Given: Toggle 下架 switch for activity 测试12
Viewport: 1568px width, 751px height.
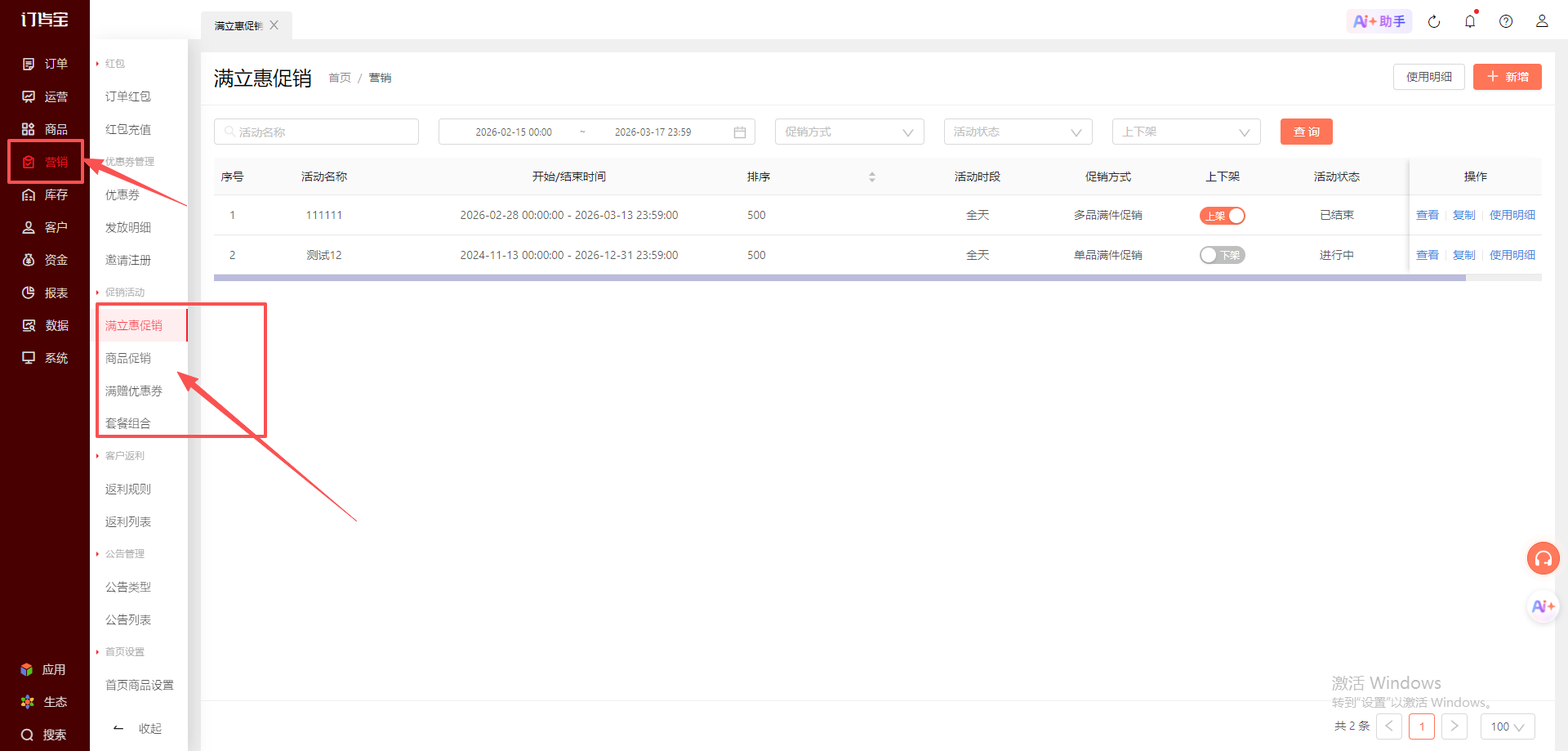Looking at the screenshot, I should click(x=1223, y=256).
